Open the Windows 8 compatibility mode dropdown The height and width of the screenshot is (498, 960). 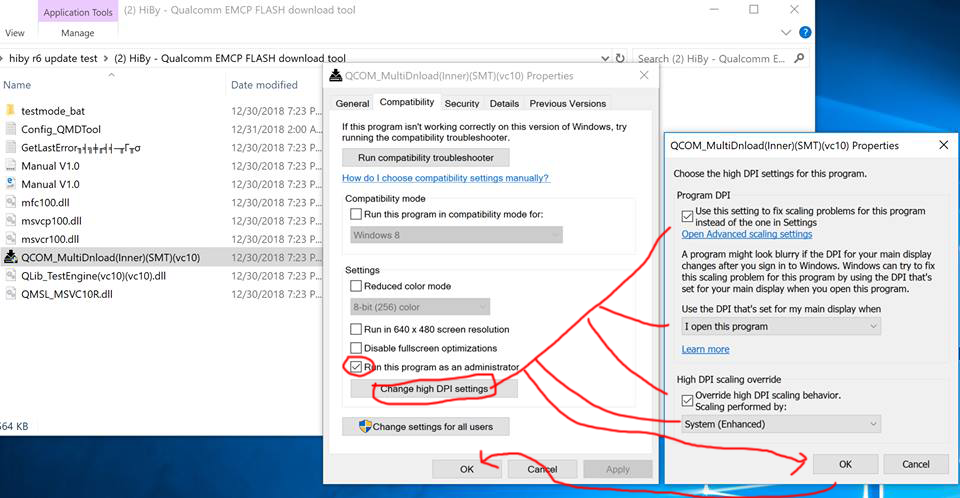pos(456,235)
